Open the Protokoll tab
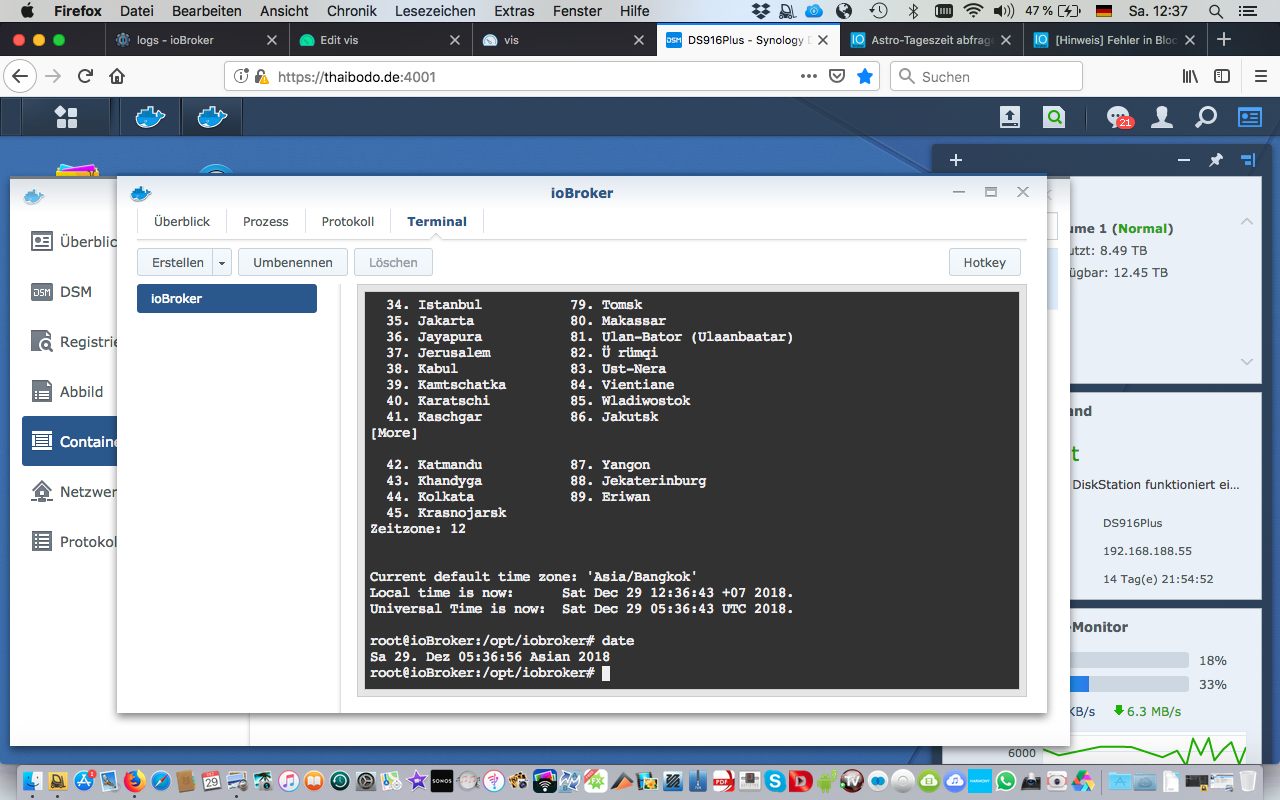 (x=348, y=221)
